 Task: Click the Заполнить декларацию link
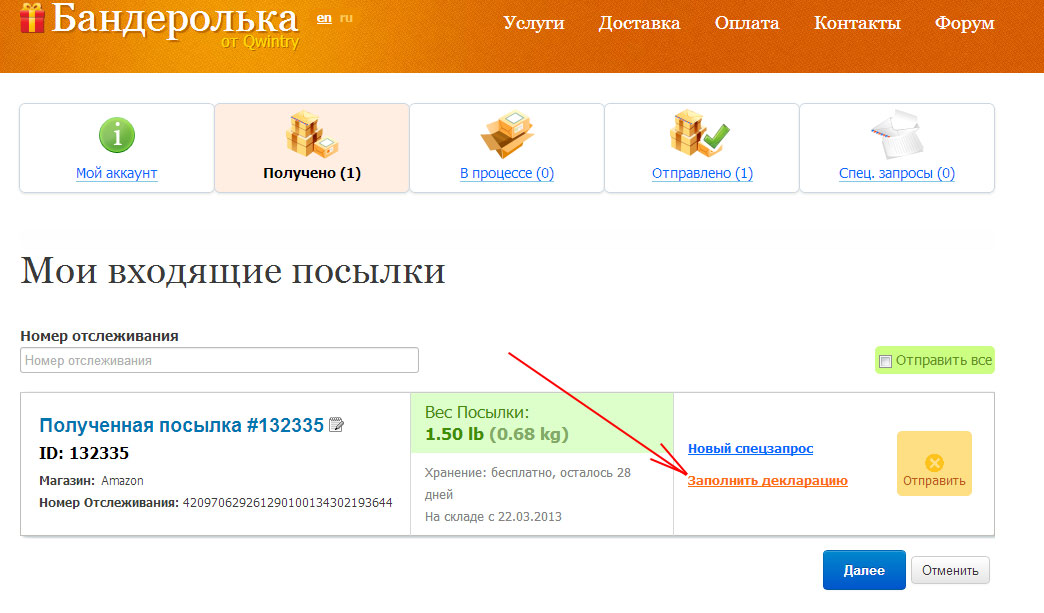(x=767, y=481)
